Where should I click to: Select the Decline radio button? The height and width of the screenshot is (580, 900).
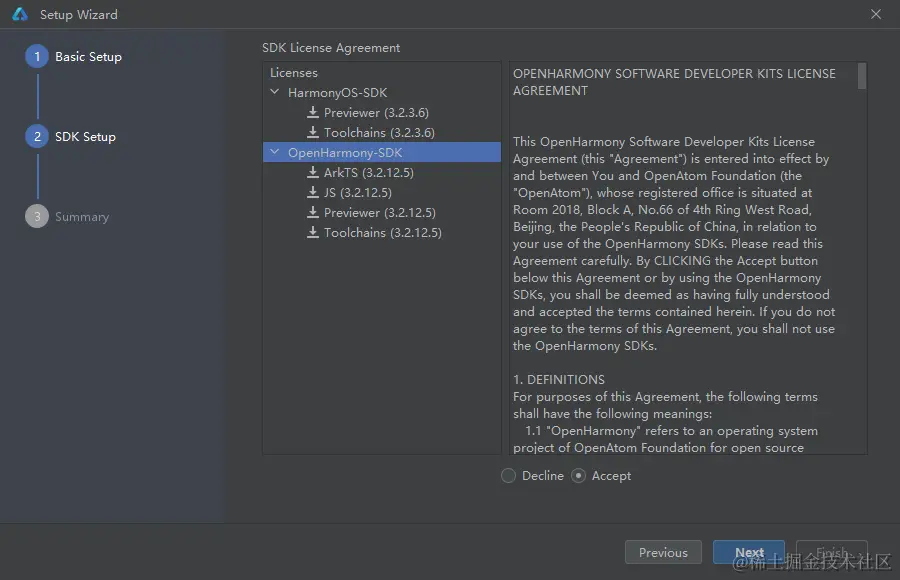pos(508,475)
